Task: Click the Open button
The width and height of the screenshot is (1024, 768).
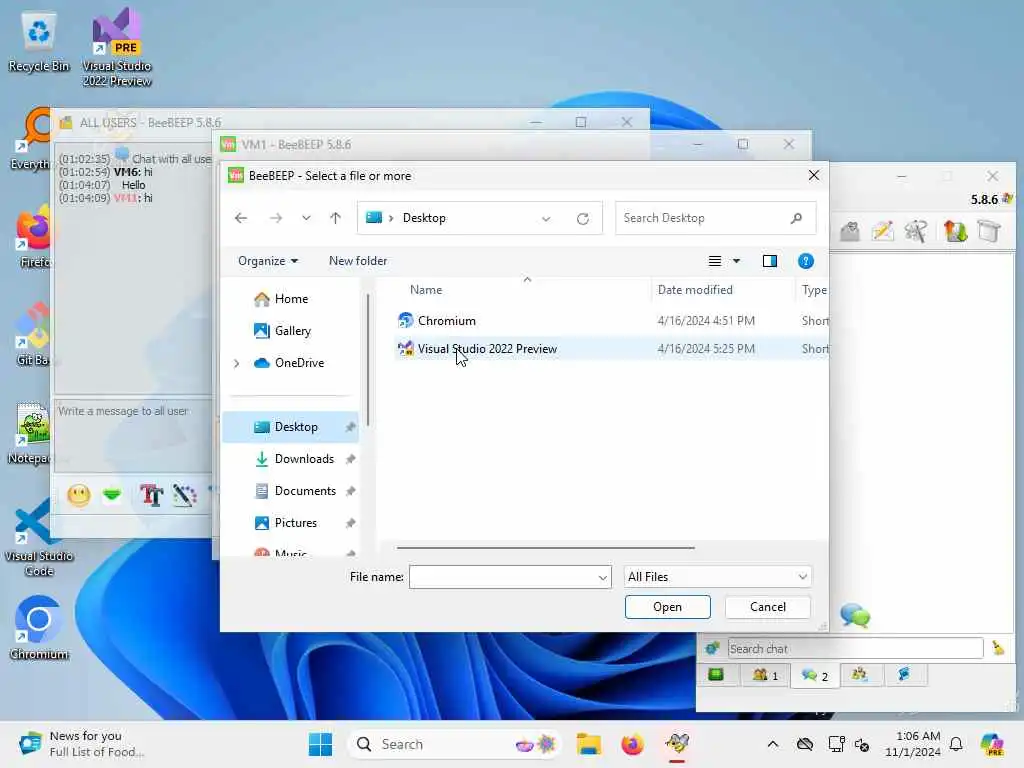Action: pos(667,607)
